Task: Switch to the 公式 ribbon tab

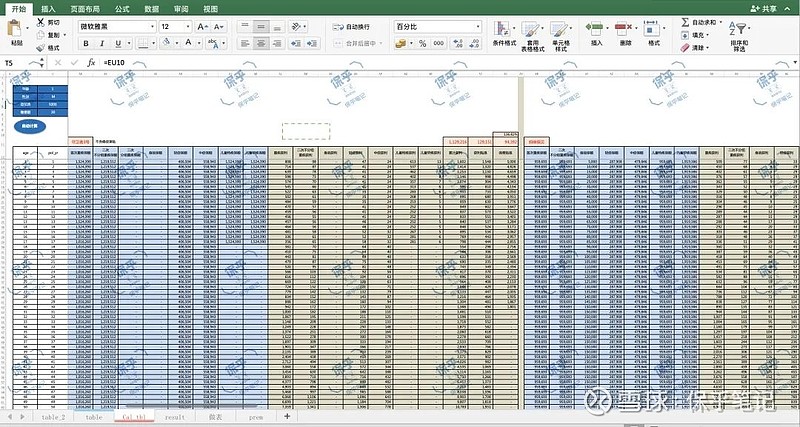Action: (x=122, y=9)
